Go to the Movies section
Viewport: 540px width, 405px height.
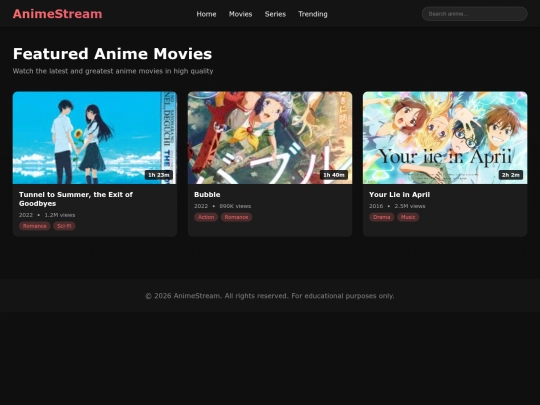coord(240,14)
